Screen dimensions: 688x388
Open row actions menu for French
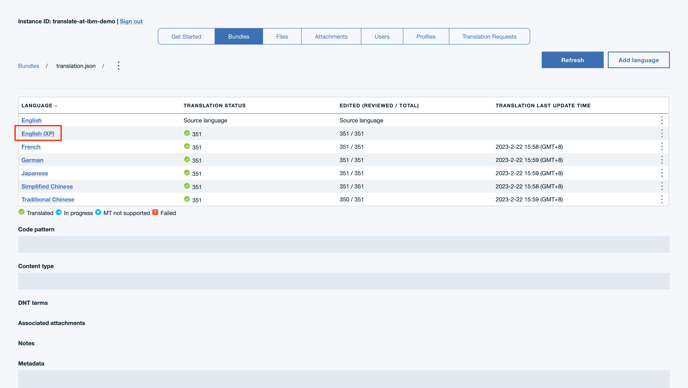662,147
